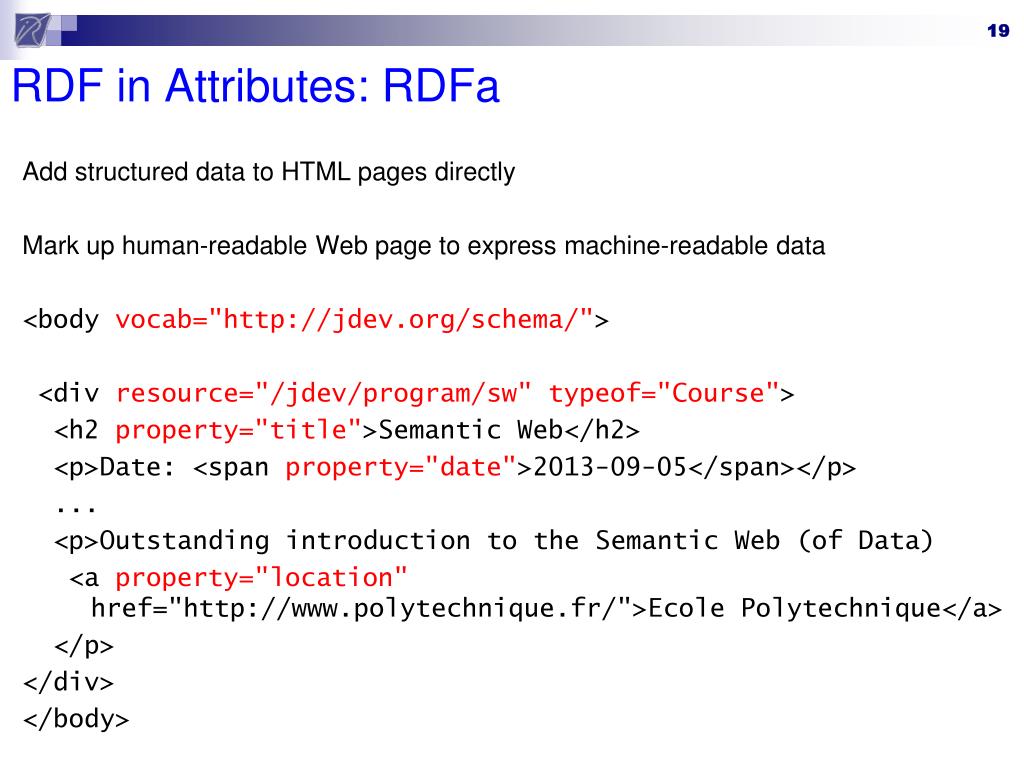Click the slide number 19
1024x768 pixels.
(x=998, y=31)
